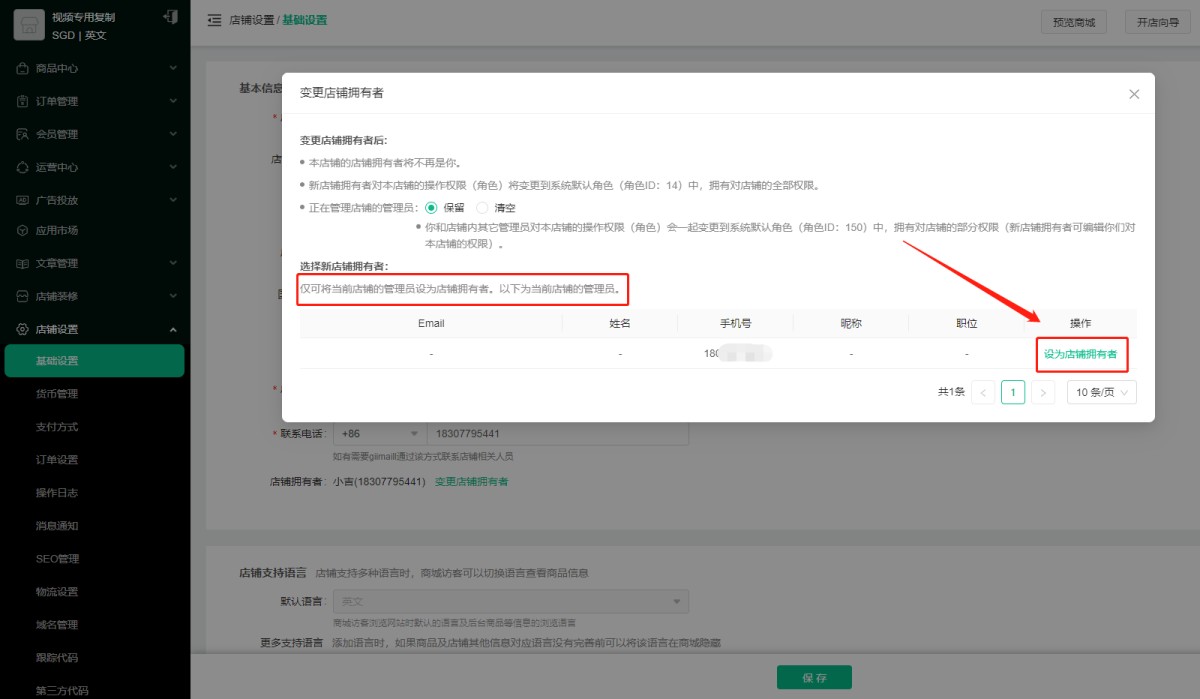
Task: Select the 保留 radio option
Action: (432, 208)
